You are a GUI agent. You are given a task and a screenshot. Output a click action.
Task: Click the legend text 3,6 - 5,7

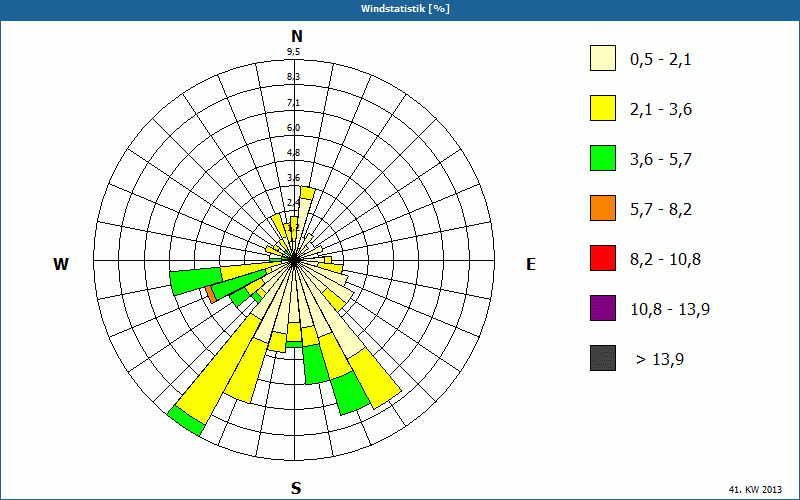tap(661, 160)
